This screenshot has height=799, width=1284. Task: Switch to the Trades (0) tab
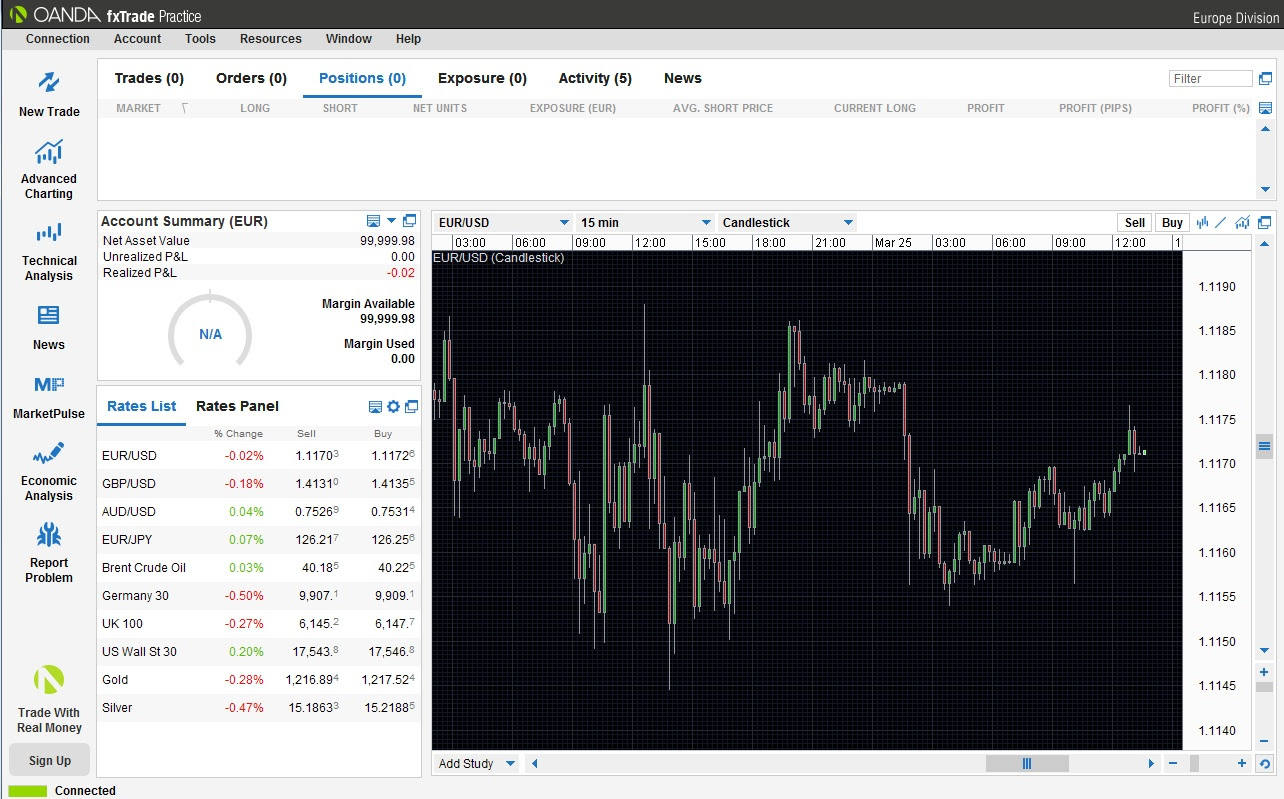click(149, 78)
